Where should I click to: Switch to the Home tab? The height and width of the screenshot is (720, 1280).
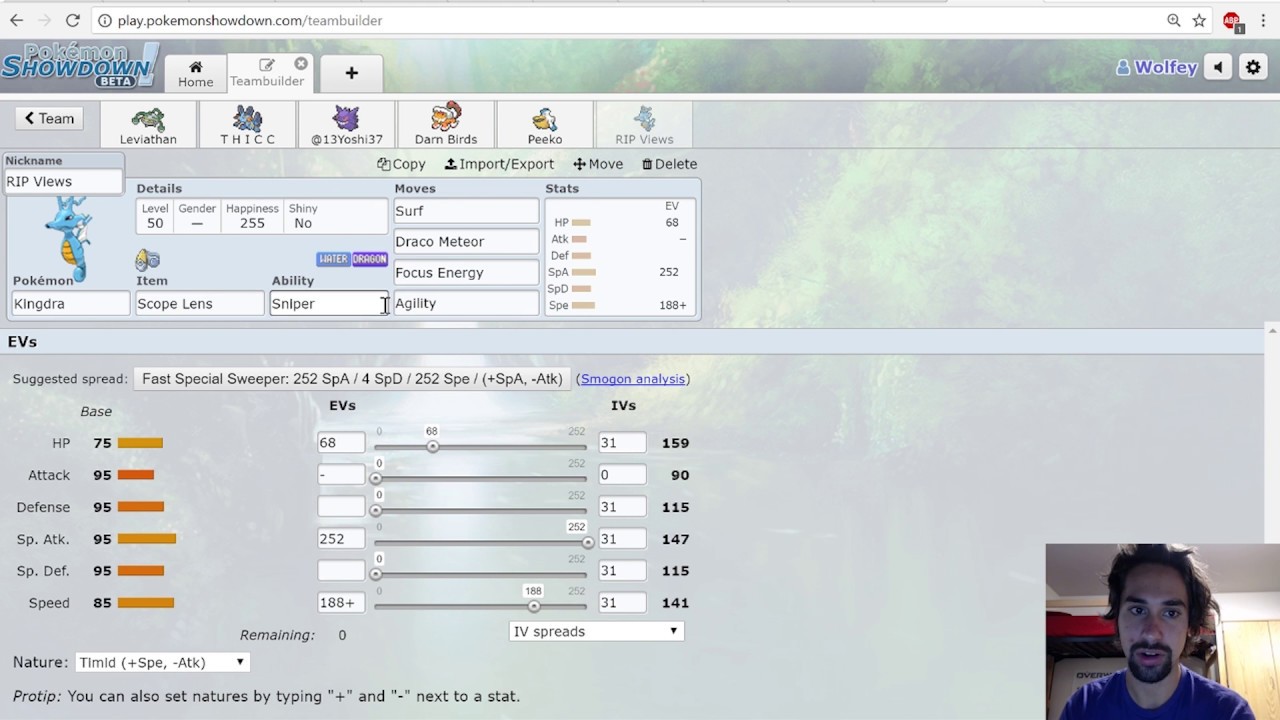[196, 74]
